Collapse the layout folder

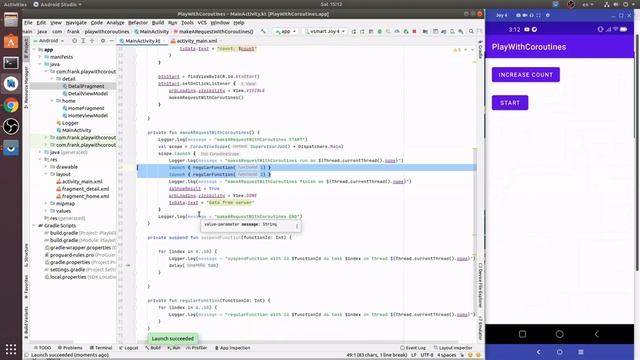46,174
